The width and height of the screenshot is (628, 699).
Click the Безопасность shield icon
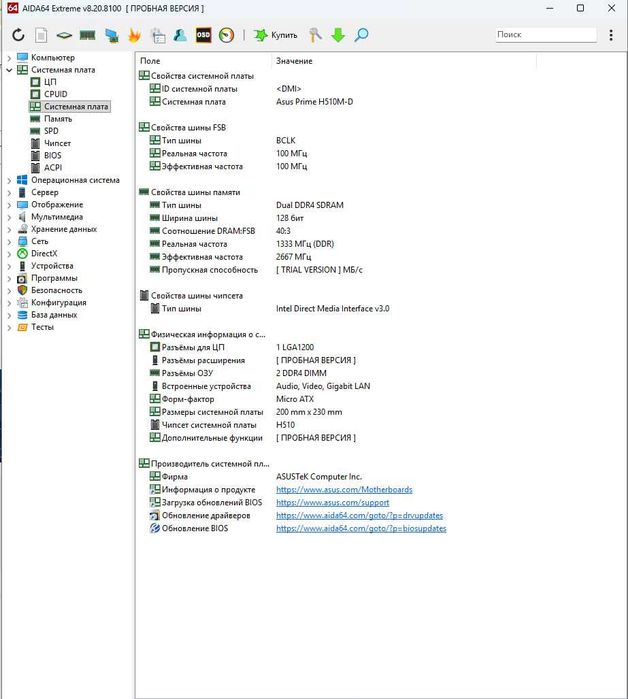(22, 290)
